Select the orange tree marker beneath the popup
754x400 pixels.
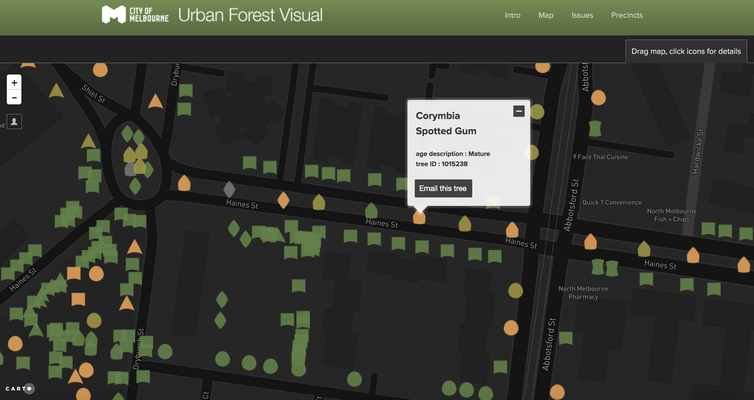point(419,216)
